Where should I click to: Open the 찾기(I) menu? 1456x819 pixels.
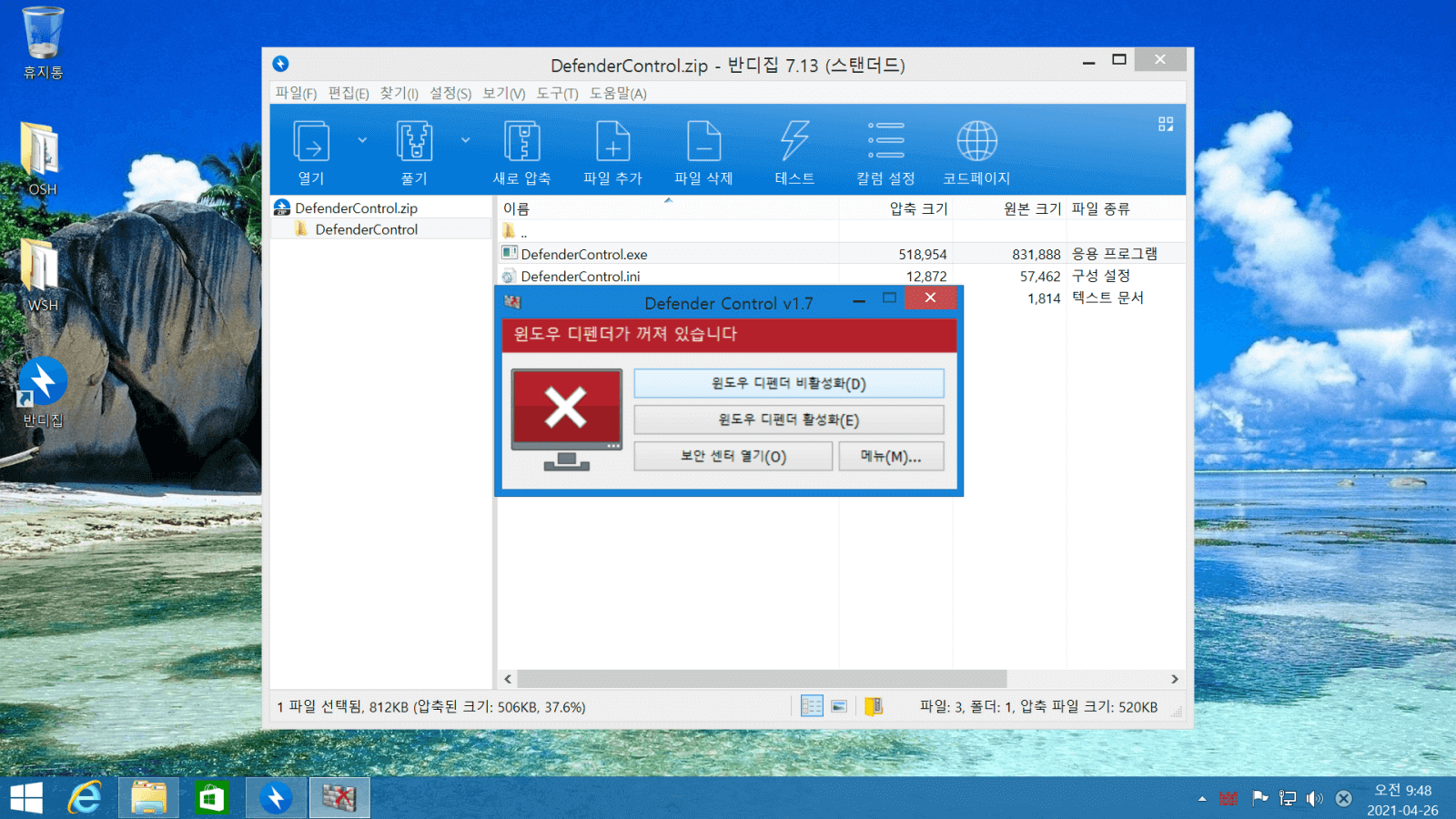pos(399,94)
